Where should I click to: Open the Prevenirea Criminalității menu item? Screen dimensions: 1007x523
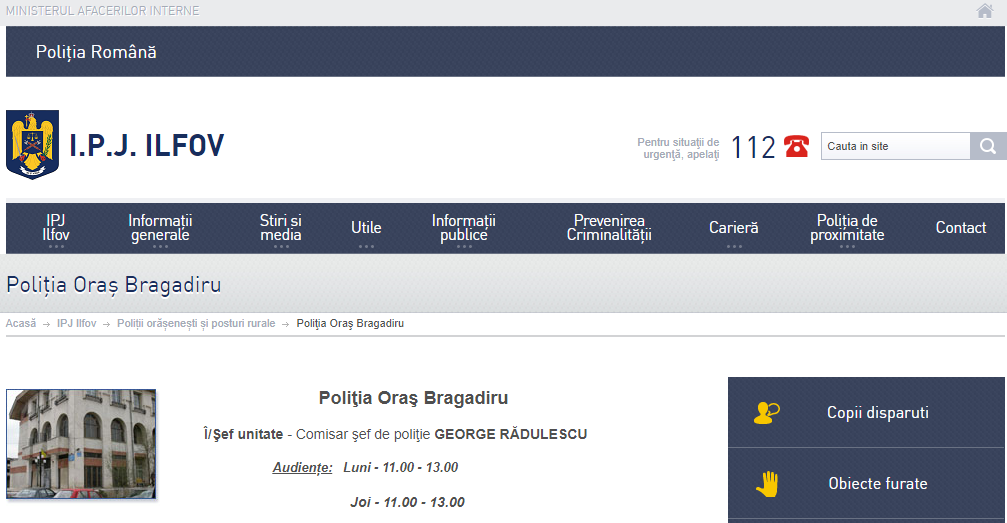[x=609, y=228]
